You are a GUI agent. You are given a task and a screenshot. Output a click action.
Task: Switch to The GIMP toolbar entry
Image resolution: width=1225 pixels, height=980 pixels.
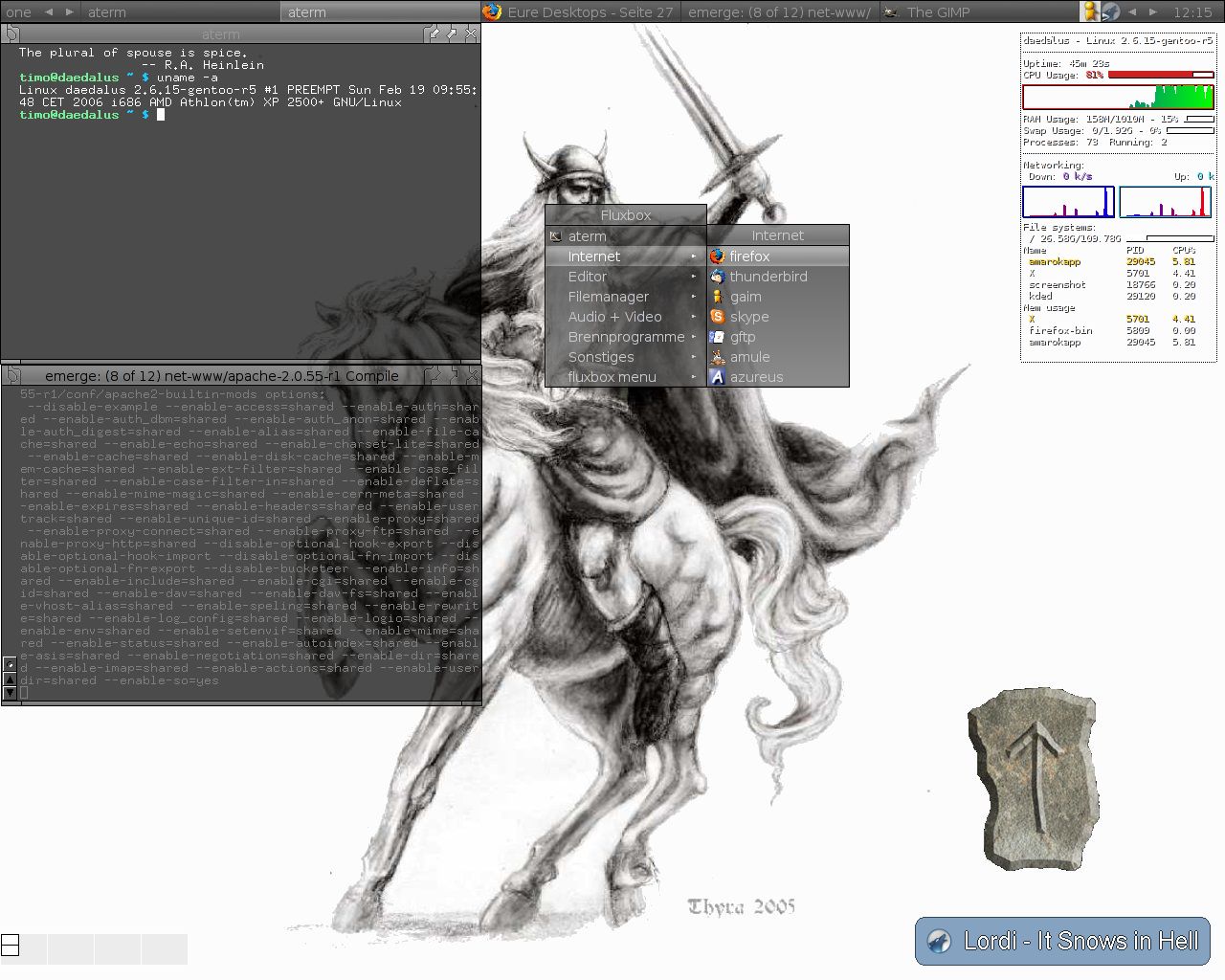tap(979, 12)
